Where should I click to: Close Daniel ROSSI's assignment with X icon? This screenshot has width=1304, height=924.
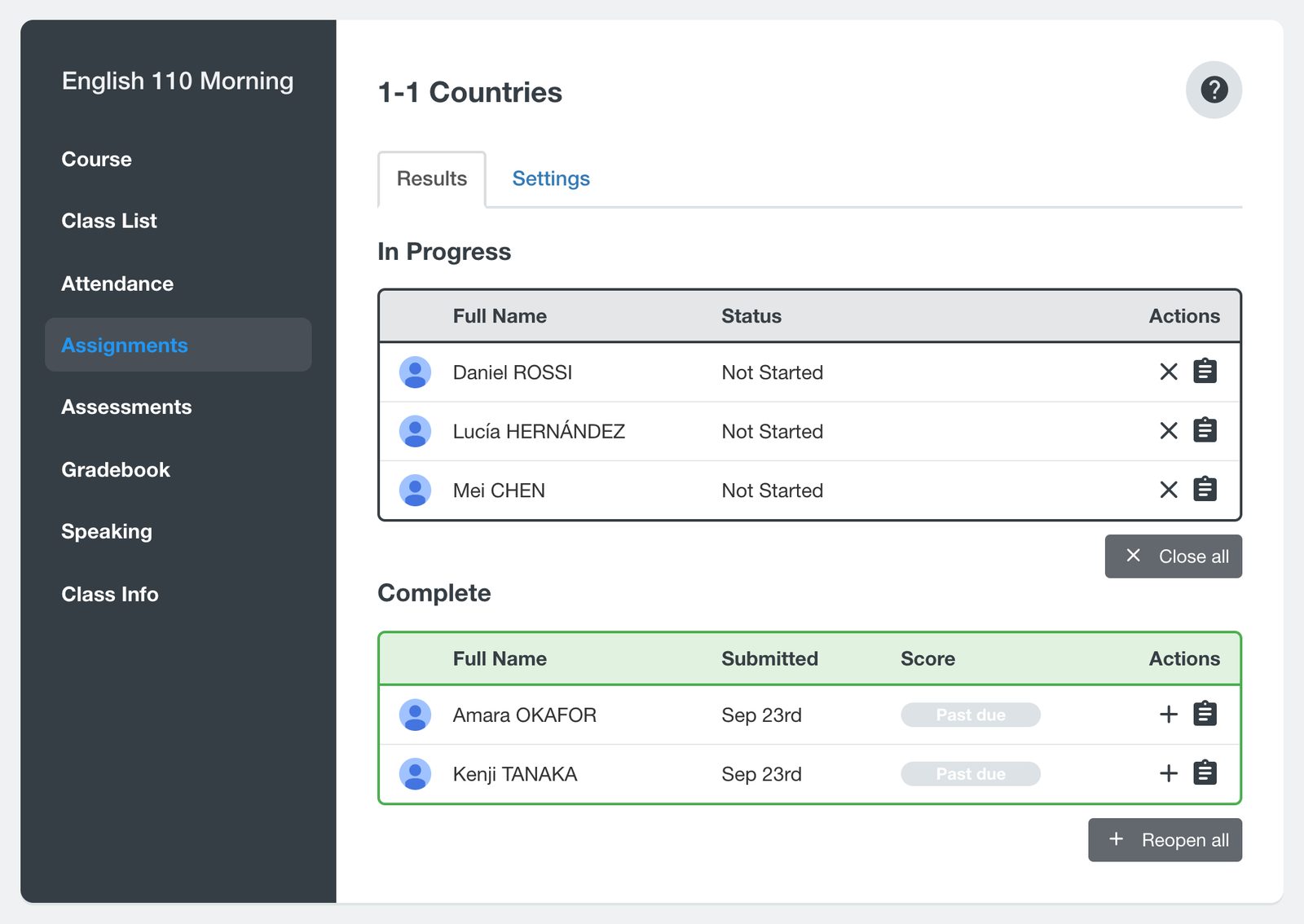click(x=1169, y=372)
